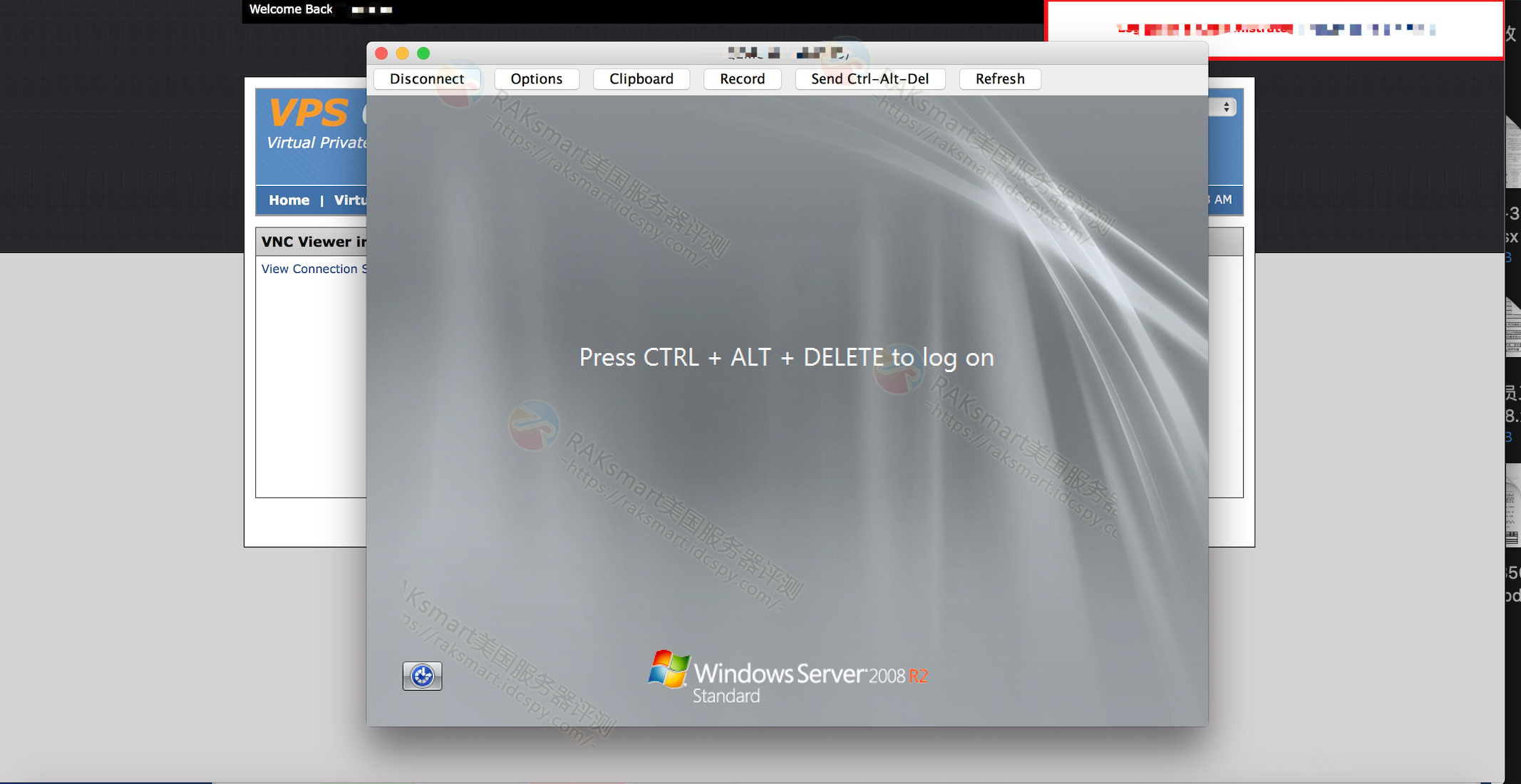Click 'Press CTRL + ALT + DELETE to log on' text

pyautogui.click(x=786, y=358)
